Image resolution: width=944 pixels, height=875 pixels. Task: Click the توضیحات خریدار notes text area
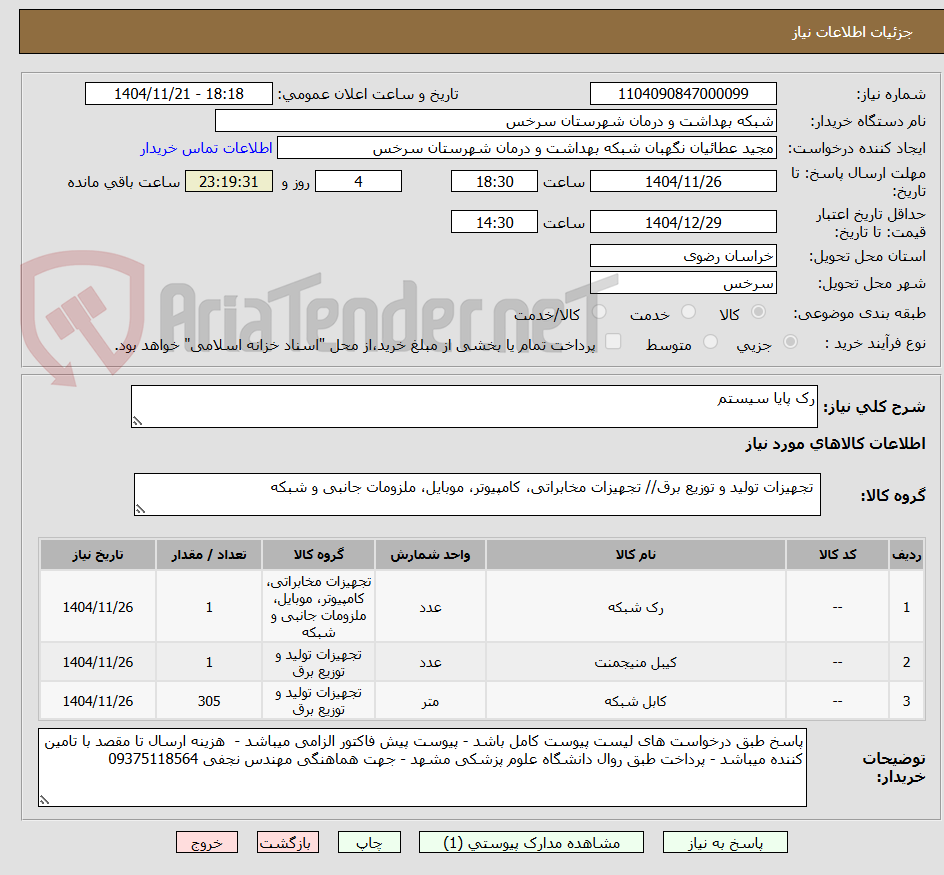click(x=423, y=767)
